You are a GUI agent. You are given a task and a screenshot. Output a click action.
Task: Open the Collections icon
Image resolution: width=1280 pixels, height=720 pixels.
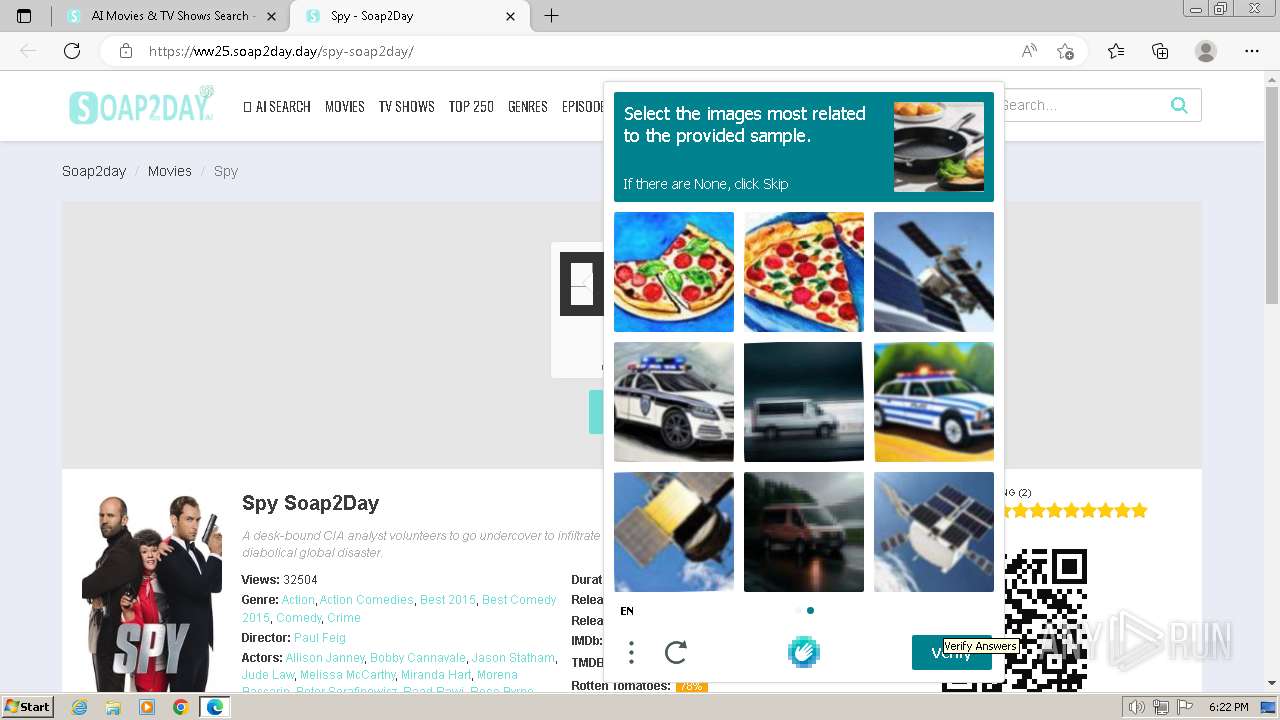1160,51
